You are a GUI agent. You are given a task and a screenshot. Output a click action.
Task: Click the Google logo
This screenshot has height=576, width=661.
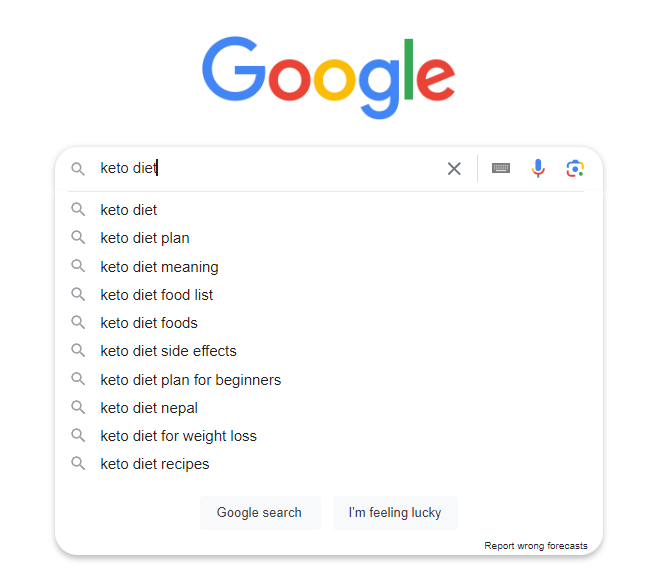329,76
